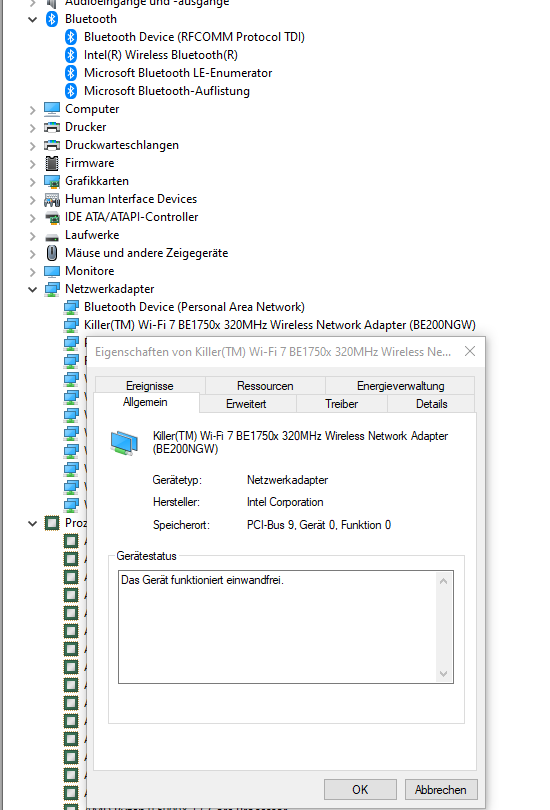Image resolution: width=550 pixels, height=810 pixels.
Task: Expand the Laufwerke category
Action: pos(33,237)
